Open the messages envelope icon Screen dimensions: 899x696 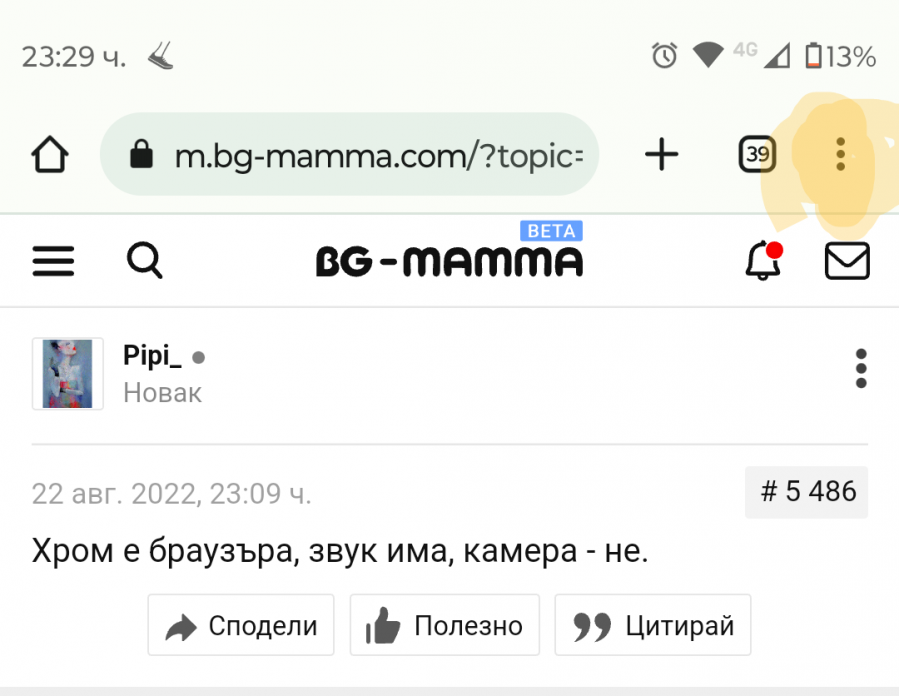point(846,261)
